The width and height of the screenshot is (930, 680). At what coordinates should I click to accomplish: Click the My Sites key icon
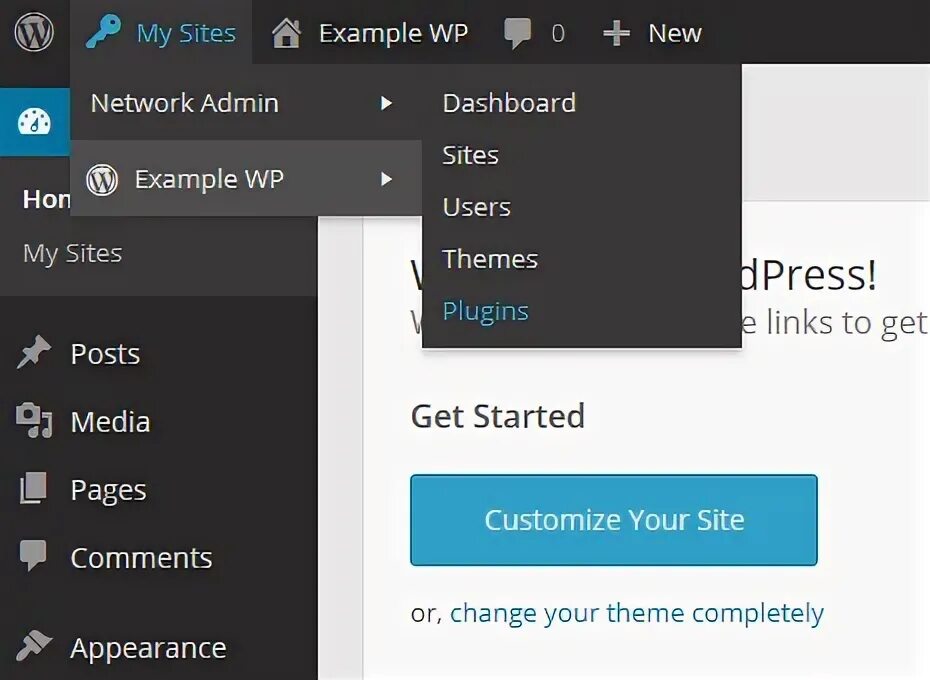pyautogui.click(x=103, y=31)
